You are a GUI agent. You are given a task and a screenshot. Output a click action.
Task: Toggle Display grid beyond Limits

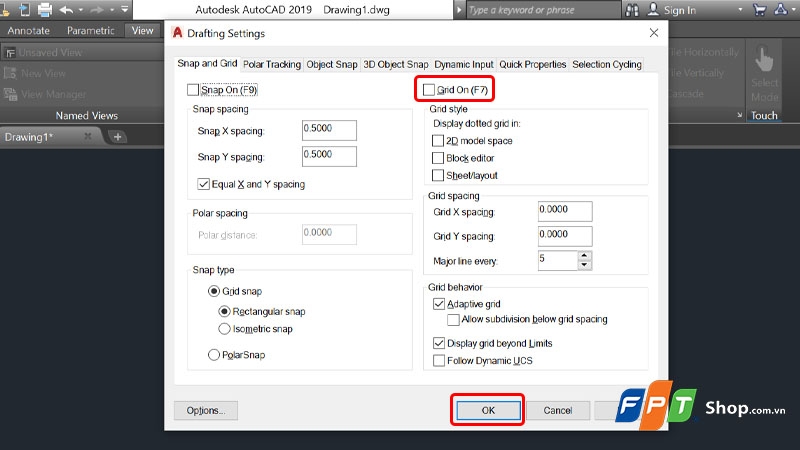438,343
